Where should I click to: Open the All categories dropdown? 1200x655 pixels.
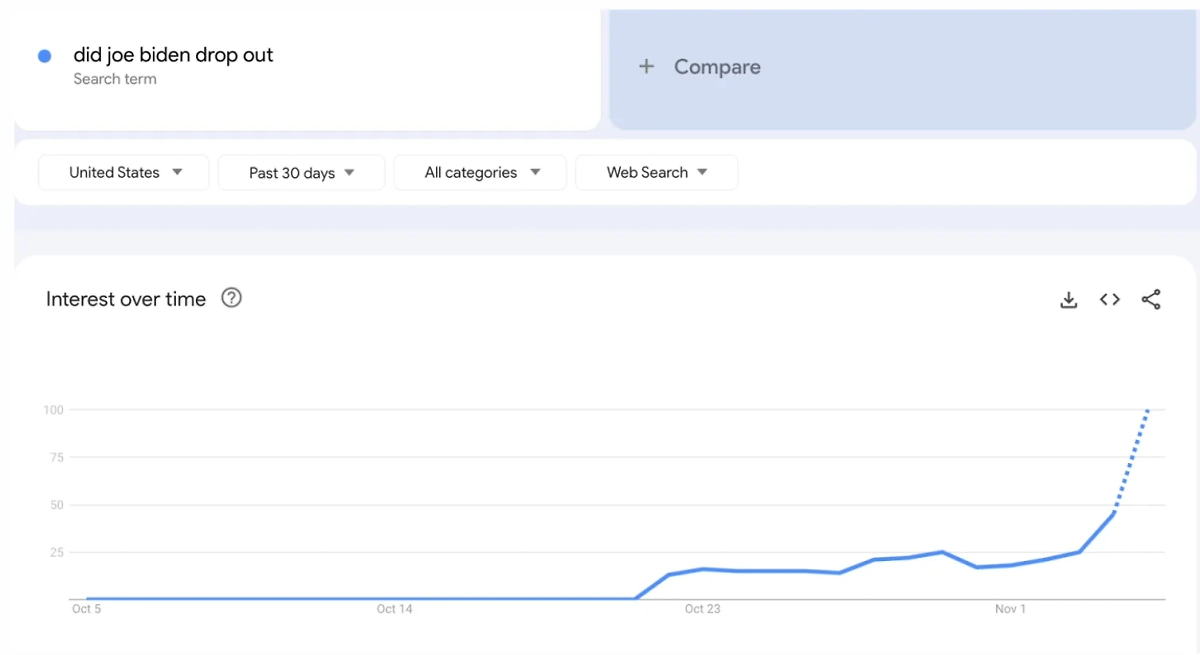[480, 172]
